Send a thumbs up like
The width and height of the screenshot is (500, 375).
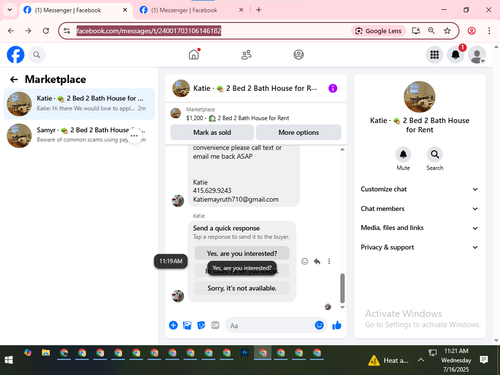pos(337,325)
